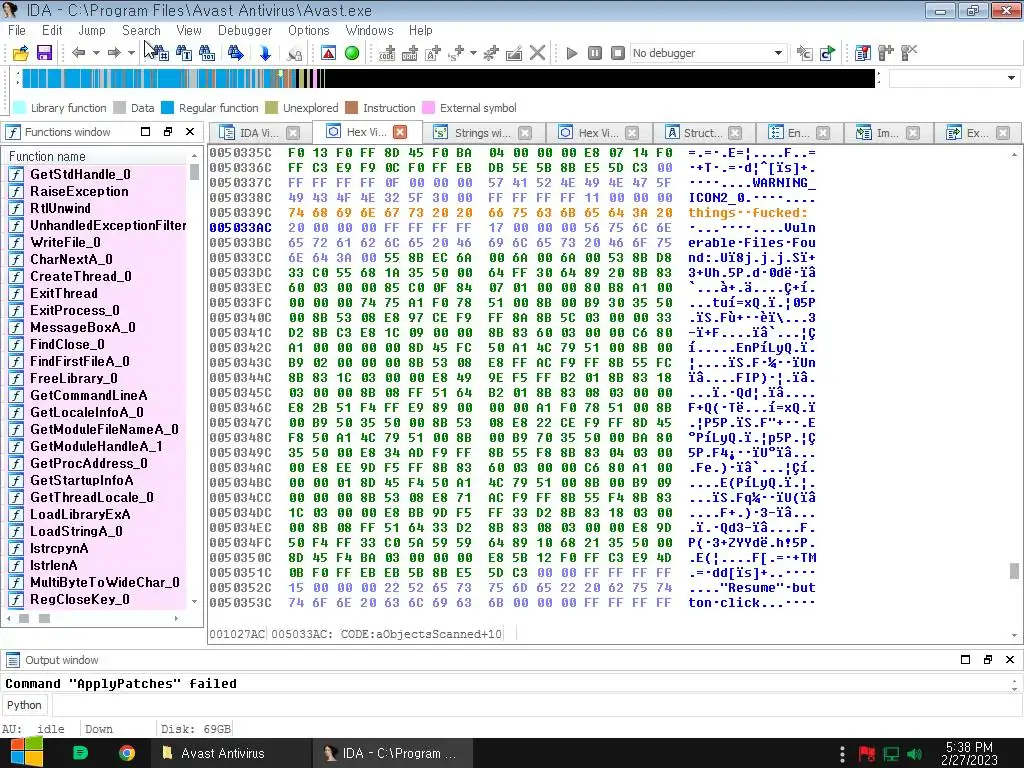Image resolution: width=1024 pixels, height=768 pixels.
Task: Float the Functions window panel
Action: click(x=168, y=132)
